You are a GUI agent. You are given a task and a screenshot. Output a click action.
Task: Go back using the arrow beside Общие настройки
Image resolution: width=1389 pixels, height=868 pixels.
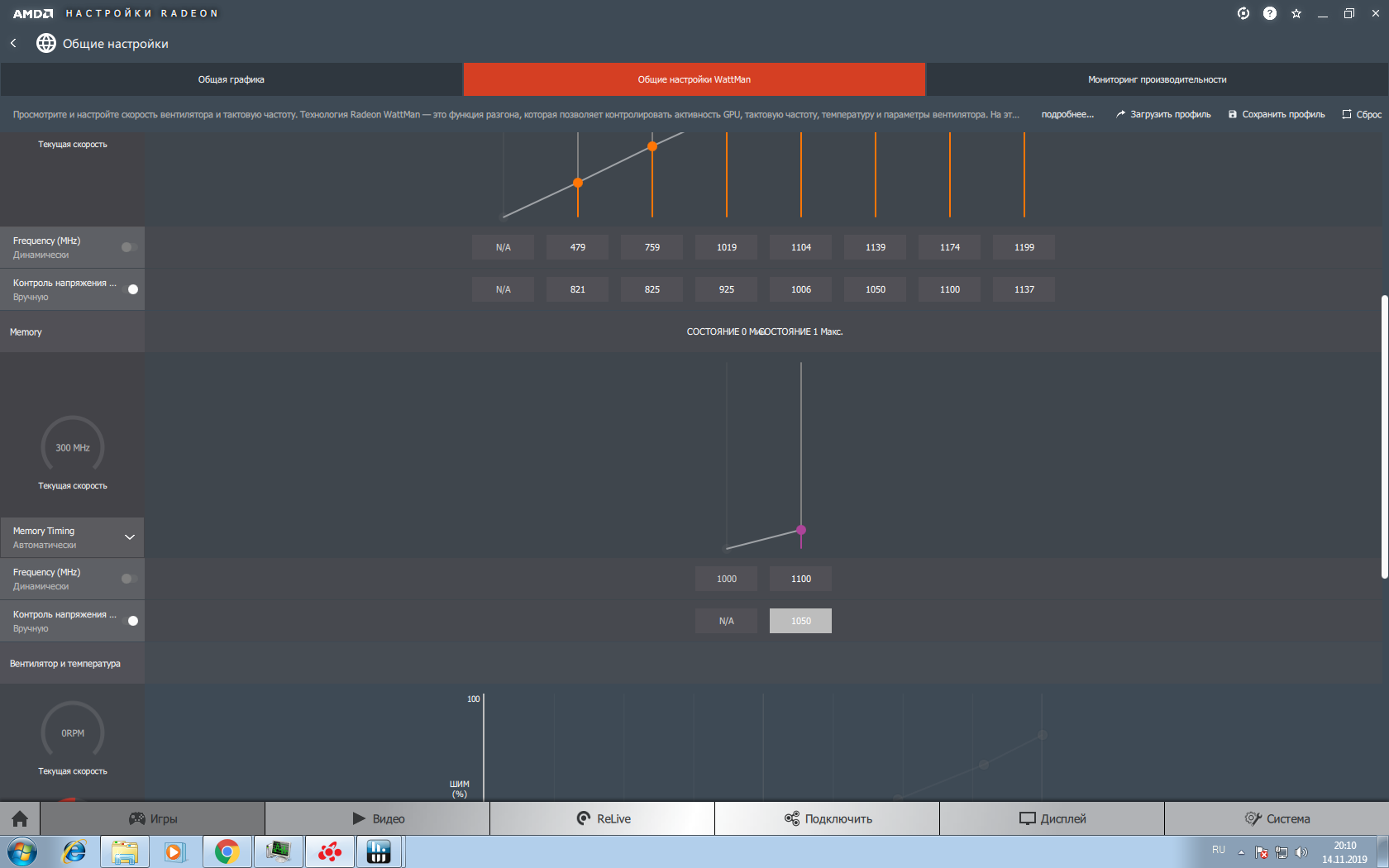coord(13,43)
